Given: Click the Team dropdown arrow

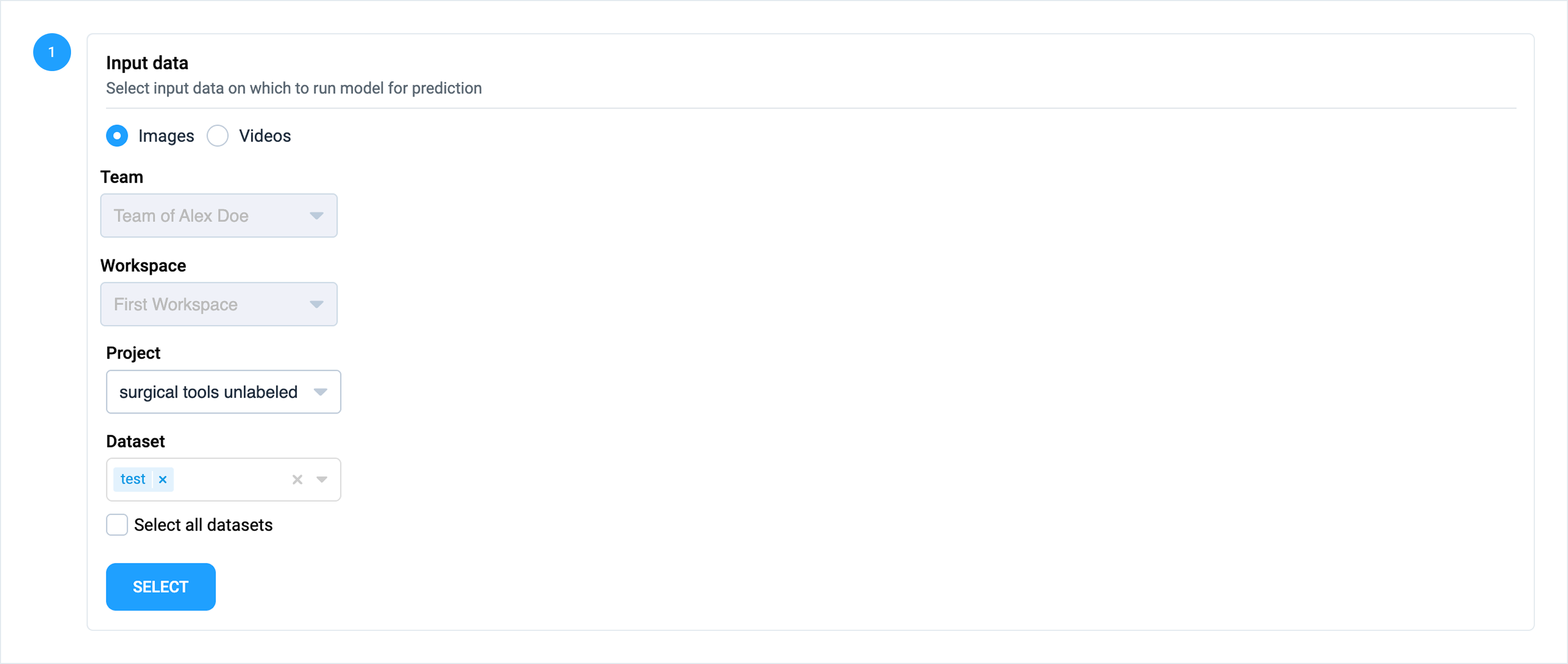Looking at the screenshot, I should (316, 216).
